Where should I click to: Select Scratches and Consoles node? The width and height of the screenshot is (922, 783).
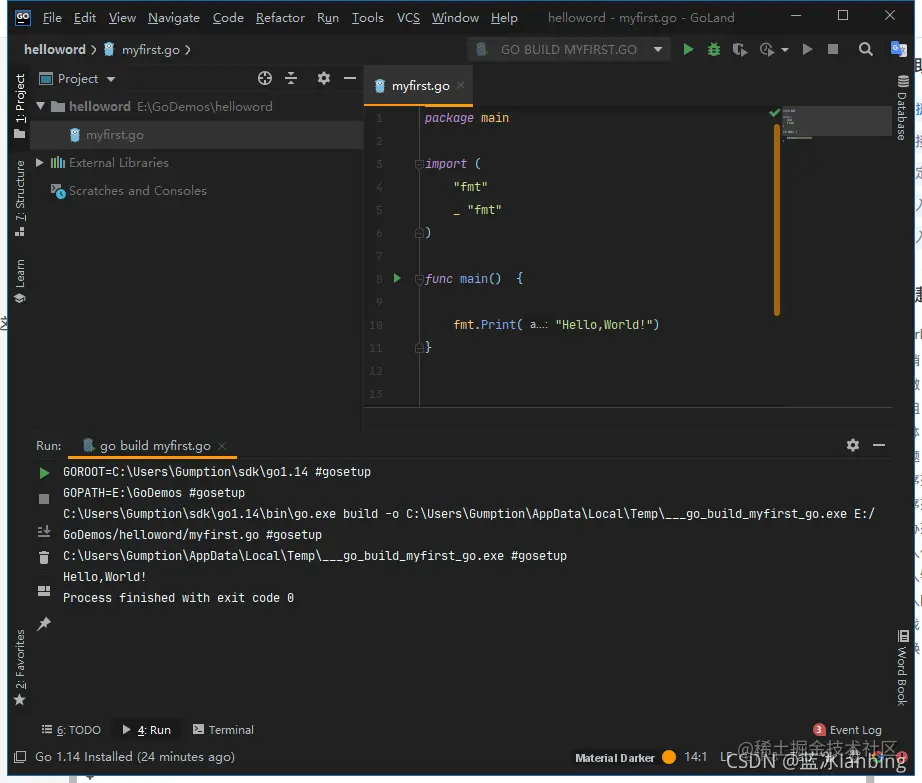point(138,190)
